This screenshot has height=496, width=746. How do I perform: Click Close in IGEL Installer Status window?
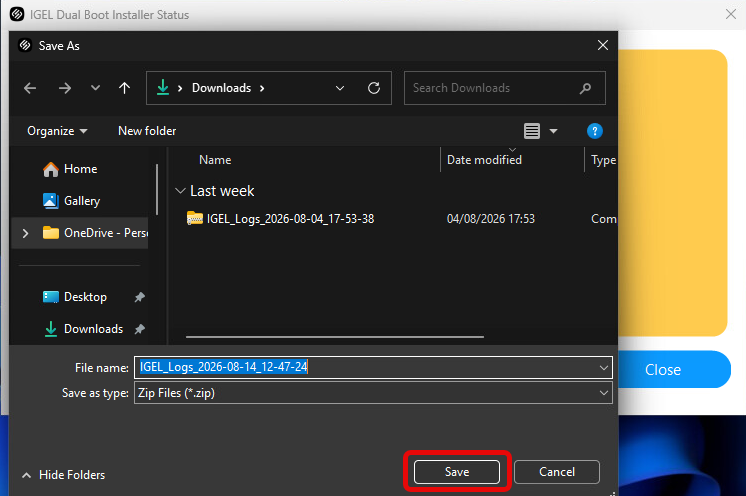coord(663,370)
